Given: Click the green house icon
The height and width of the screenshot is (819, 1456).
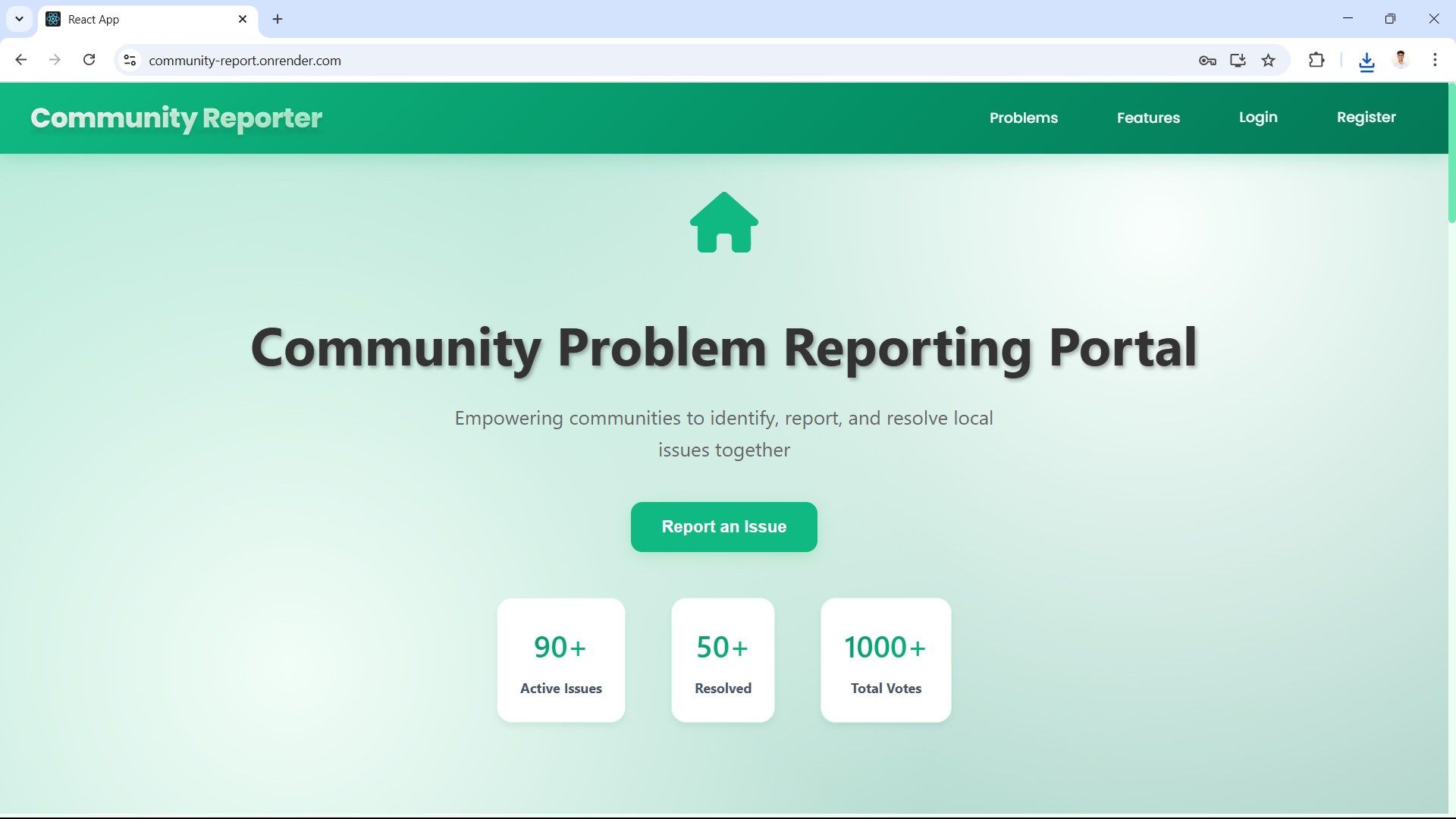Looking at the screenshot, I should click(x=723, y=222).
